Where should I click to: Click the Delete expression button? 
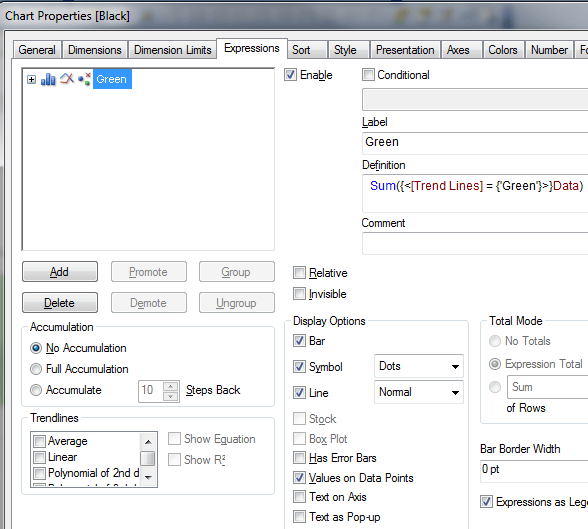pos(60,303)
